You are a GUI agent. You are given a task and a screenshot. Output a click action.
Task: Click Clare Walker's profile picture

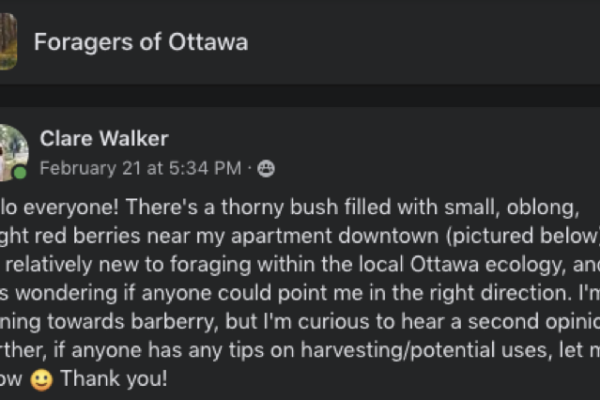point(12,152)
